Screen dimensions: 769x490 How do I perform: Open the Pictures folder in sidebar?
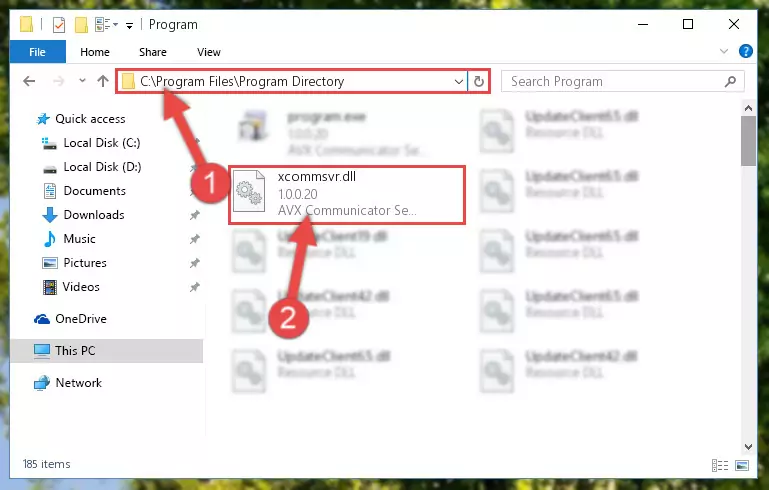(x=85, y=263)
